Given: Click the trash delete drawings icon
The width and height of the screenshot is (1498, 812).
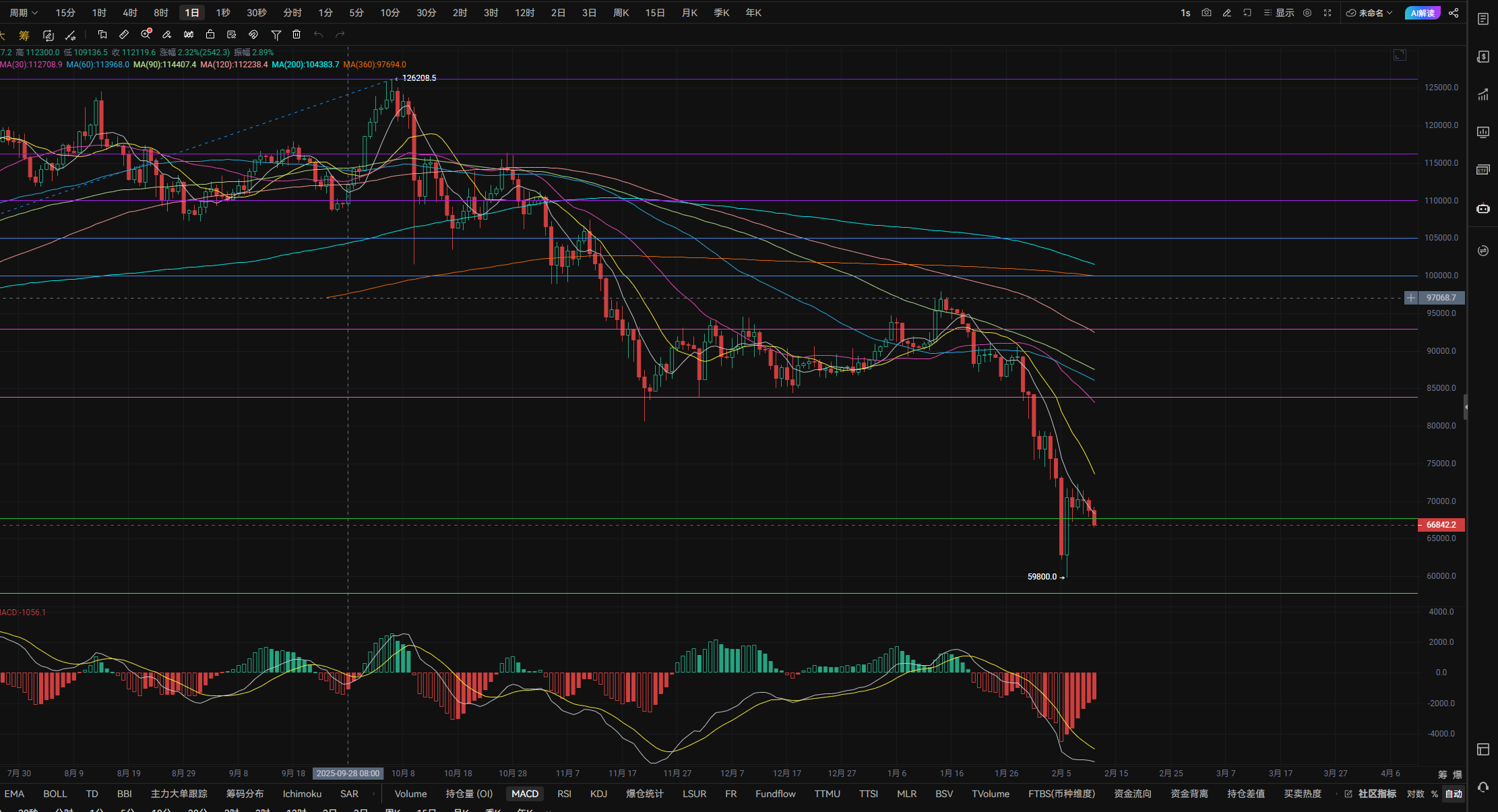Looking at the screenshot, I should (297, 34).
